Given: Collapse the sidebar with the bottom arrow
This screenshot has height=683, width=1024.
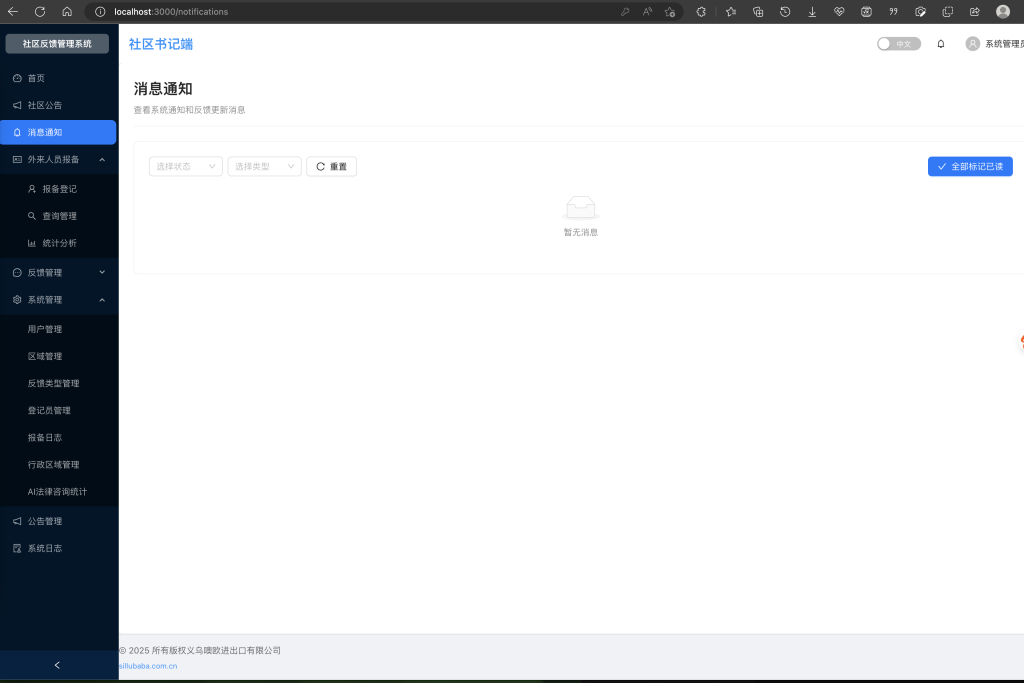Looking at the screenshot, I should tap(57, 665).
